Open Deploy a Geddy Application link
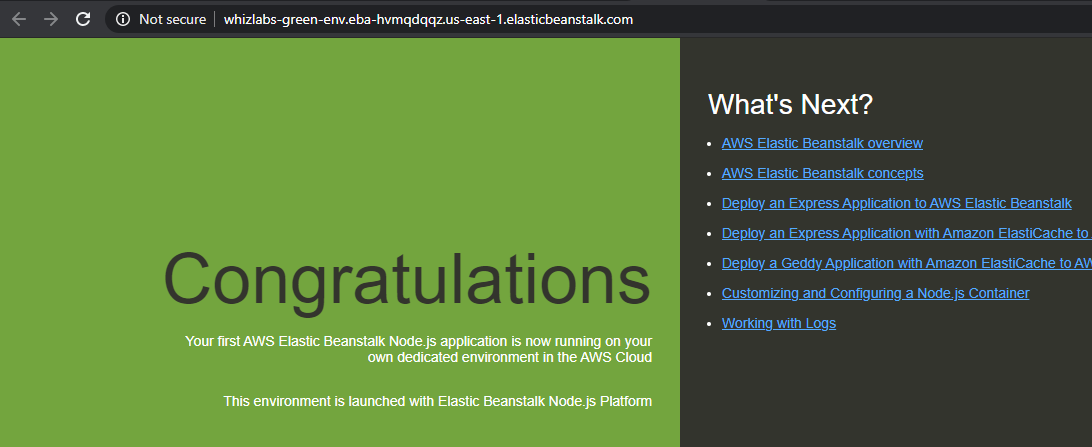1092x447 pixels. click(907, 263)
